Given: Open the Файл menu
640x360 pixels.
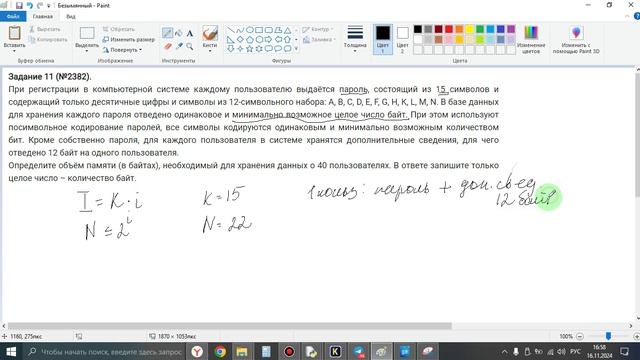Looking at the screenshot, I should pos(13,16).
